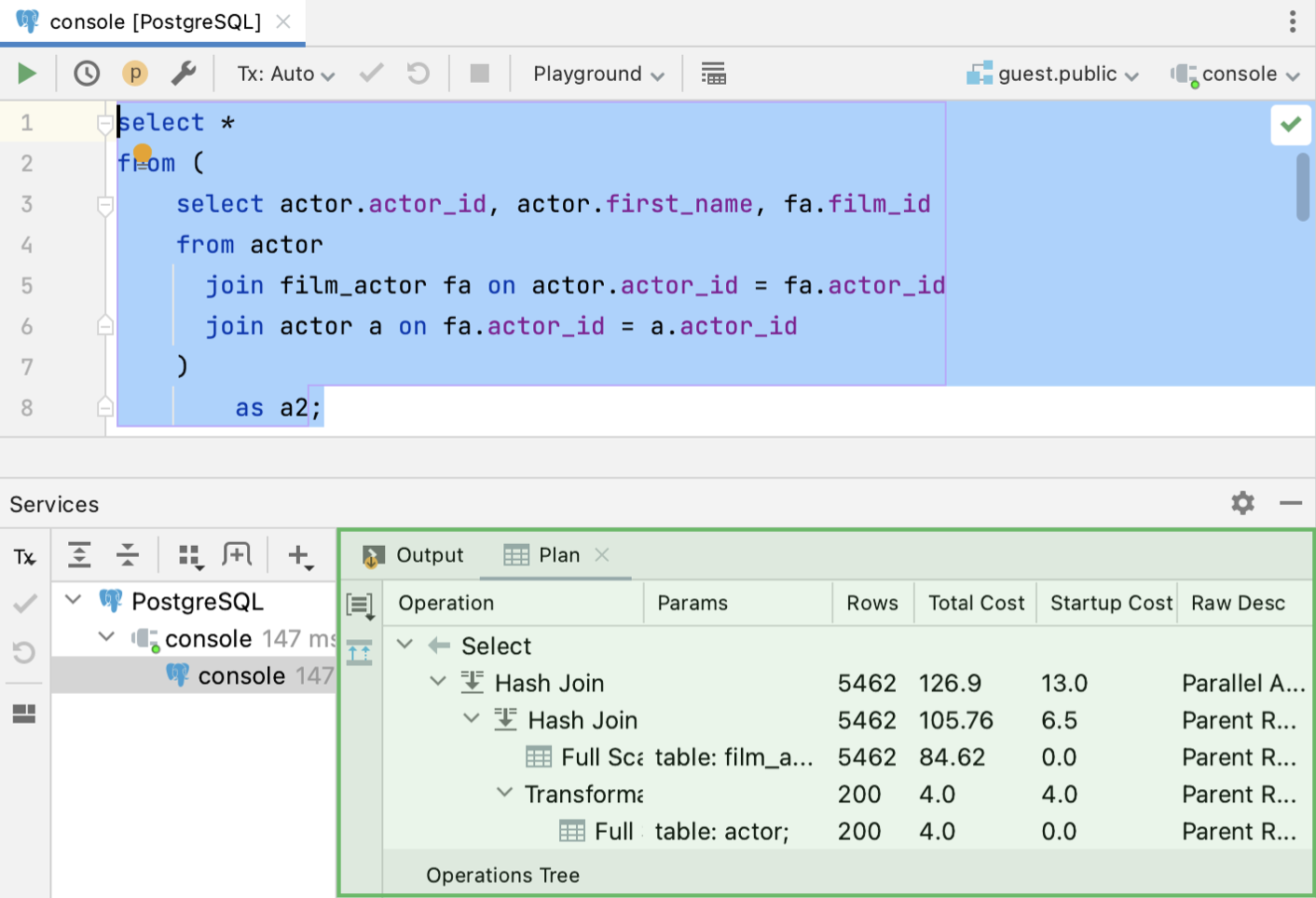Click the Add Service plus icon

click(x=299, y=556)
